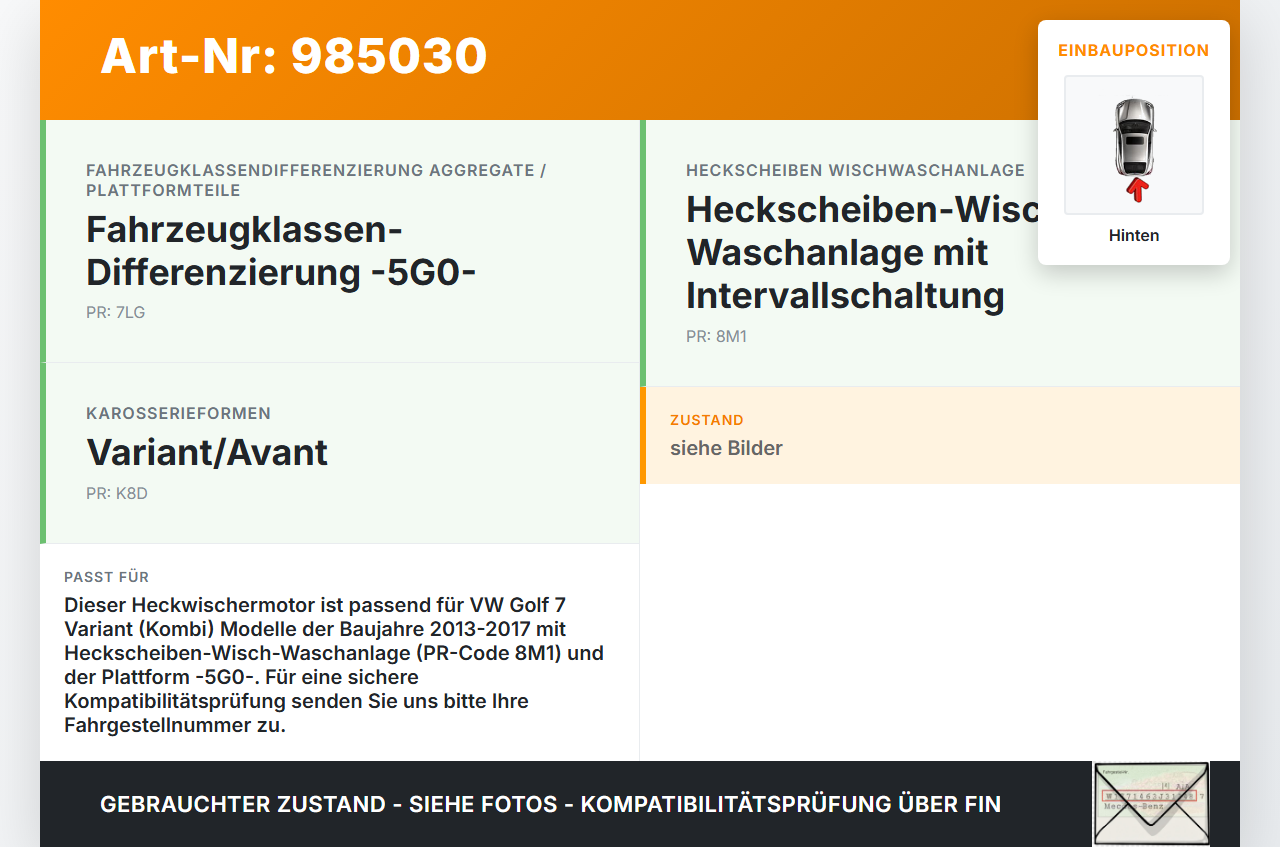Screen dimensions: 1280x847
Task: Select the Heckscheiben Wischwaschanlage tab heading
Action: pyautogui.click(x=854, y=170)
